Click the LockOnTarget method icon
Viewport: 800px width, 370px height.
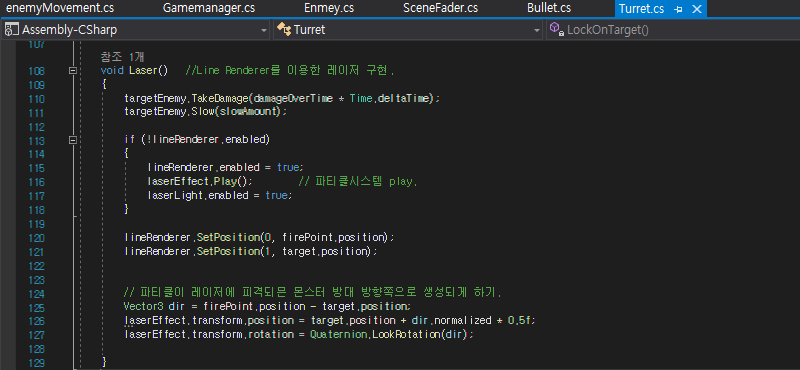557,30
